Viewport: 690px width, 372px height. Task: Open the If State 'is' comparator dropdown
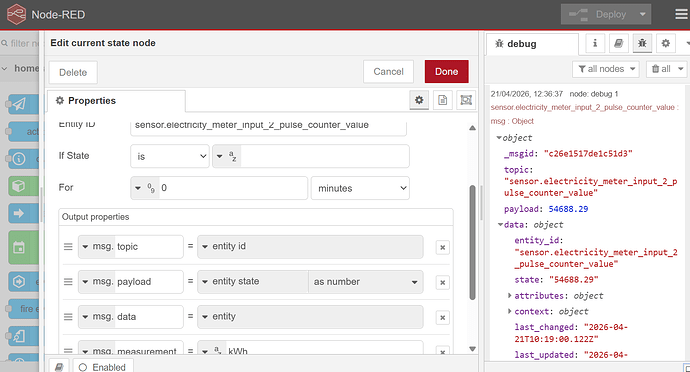(x=170, y=156)
